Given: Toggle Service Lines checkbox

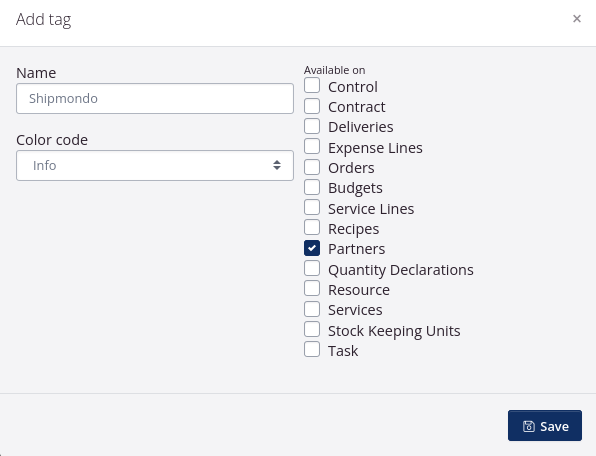Looking at the screenshot, I should coord(312,207).
